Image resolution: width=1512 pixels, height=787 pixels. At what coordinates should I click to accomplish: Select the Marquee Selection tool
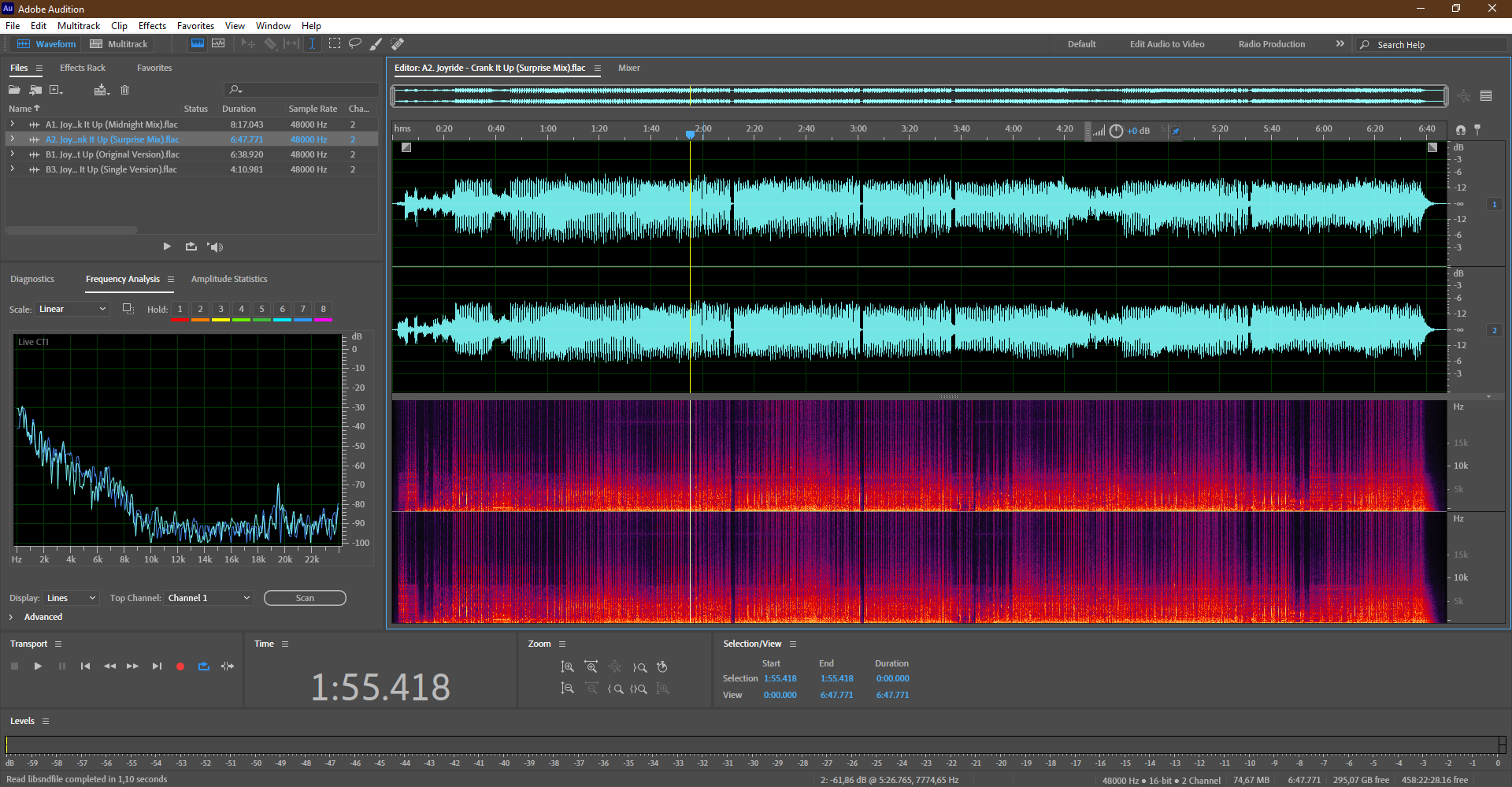click(335, 44)
